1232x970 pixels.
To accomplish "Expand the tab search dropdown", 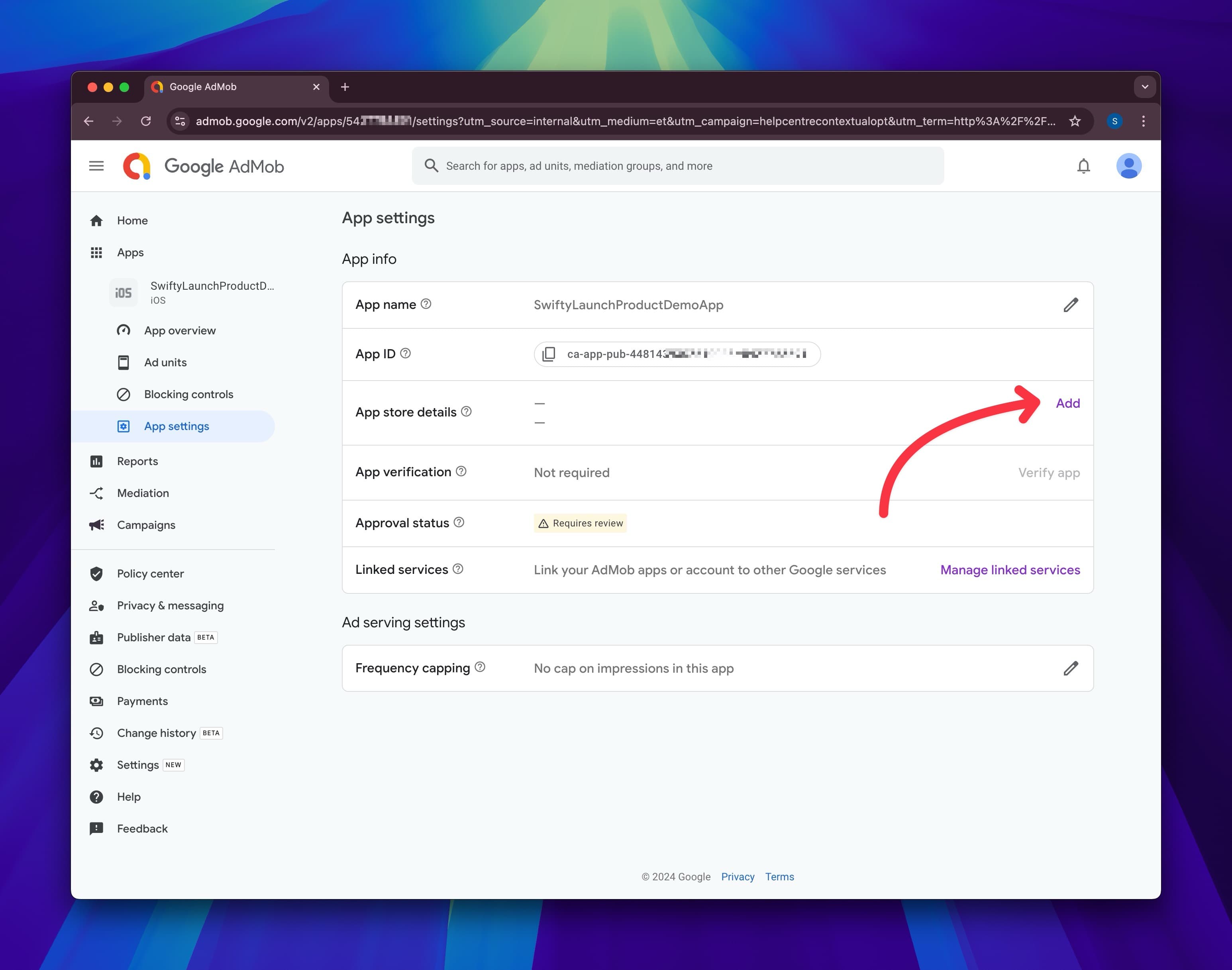I will (1145, 87).
